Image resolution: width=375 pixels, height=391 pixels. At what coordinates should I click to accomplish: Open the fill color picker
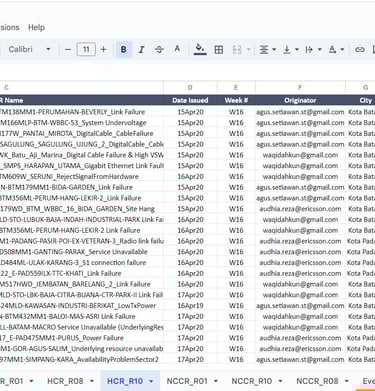tap(200, 49)
